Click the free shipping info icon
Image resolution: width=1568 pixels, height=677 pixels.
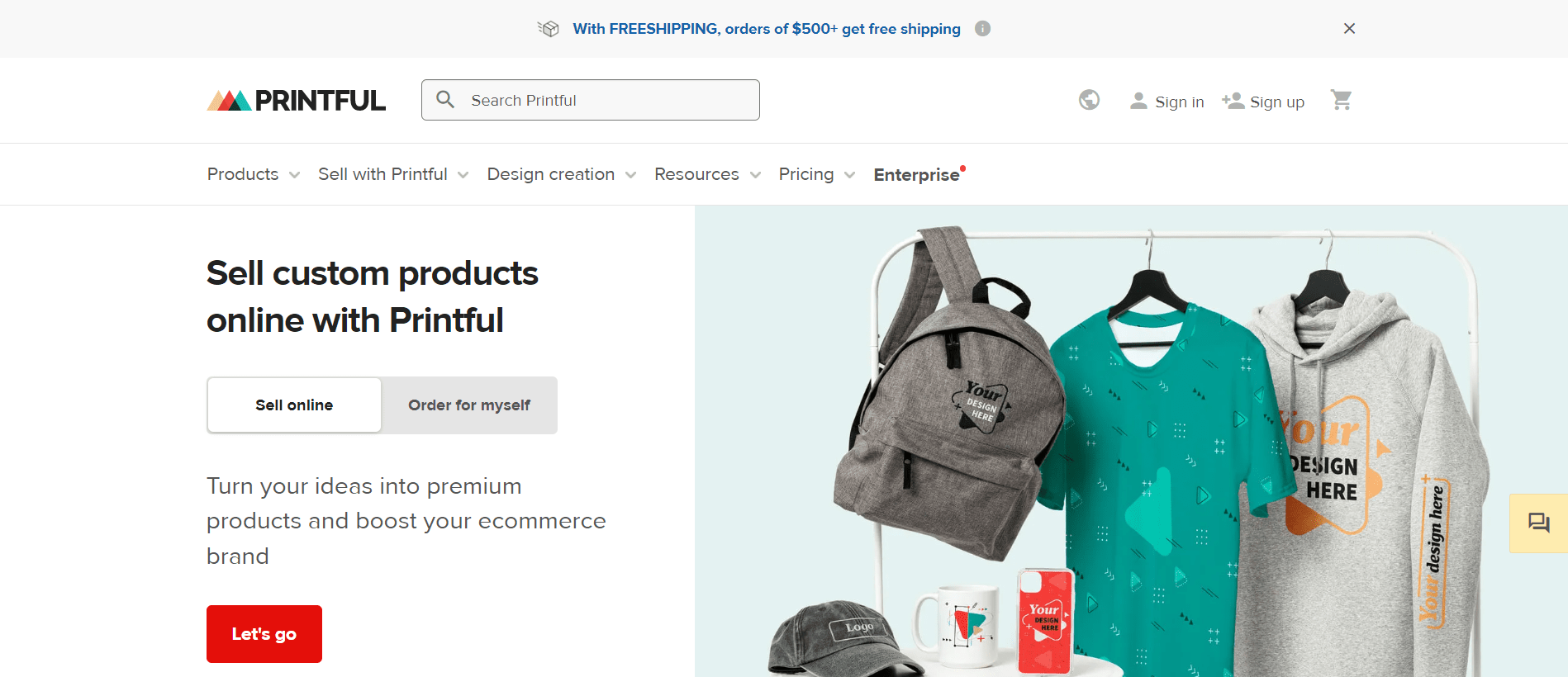click(x=982, y=29)
